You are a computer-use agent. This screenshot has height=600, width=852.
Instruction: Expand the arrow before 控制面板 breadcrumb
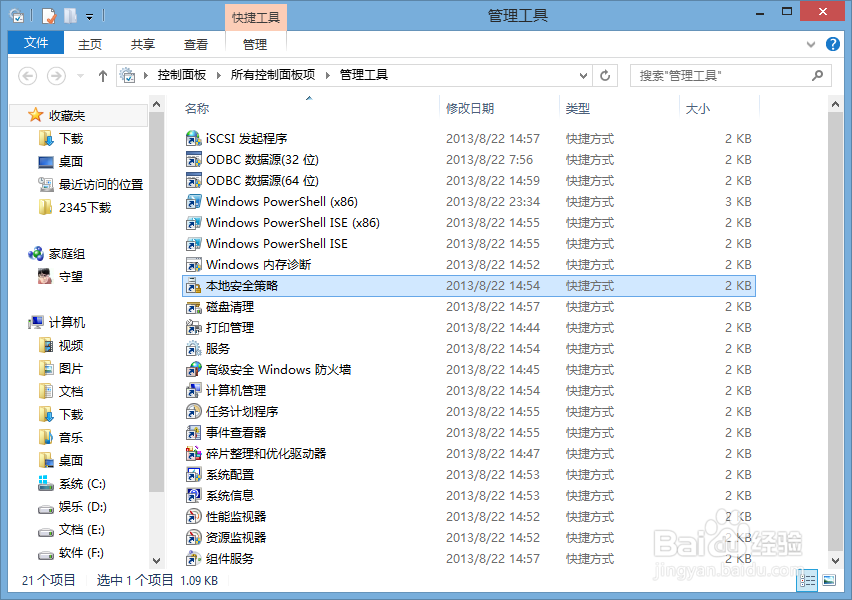[146, 76]
